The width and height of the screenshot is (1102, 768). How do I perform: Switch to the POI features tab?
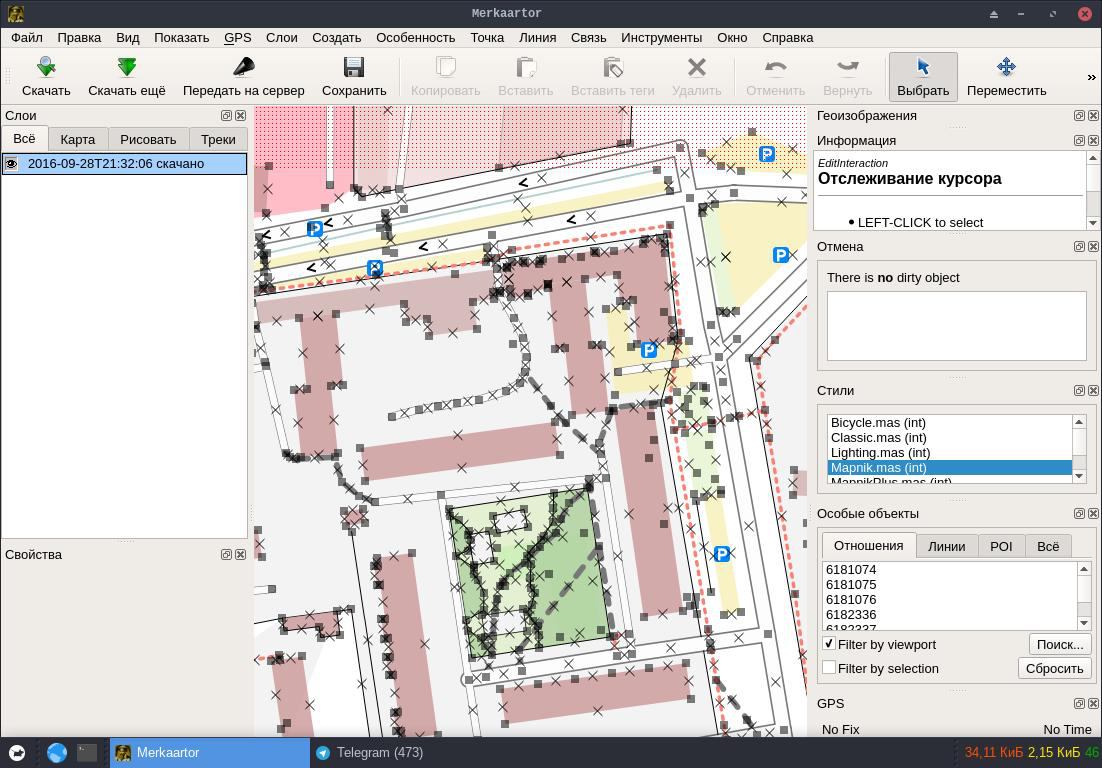(1001, 546)
